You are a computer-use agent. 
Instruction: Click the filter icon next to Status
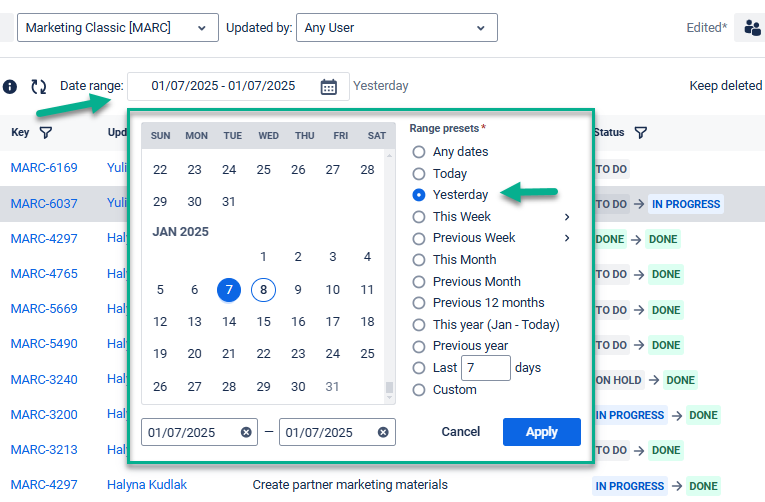pos(641,133)
